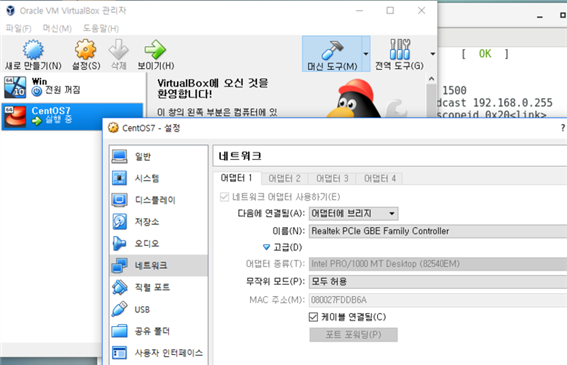Open Settings (설정) gear toolbar icon
Screen dimensions: 567x365
85,49
